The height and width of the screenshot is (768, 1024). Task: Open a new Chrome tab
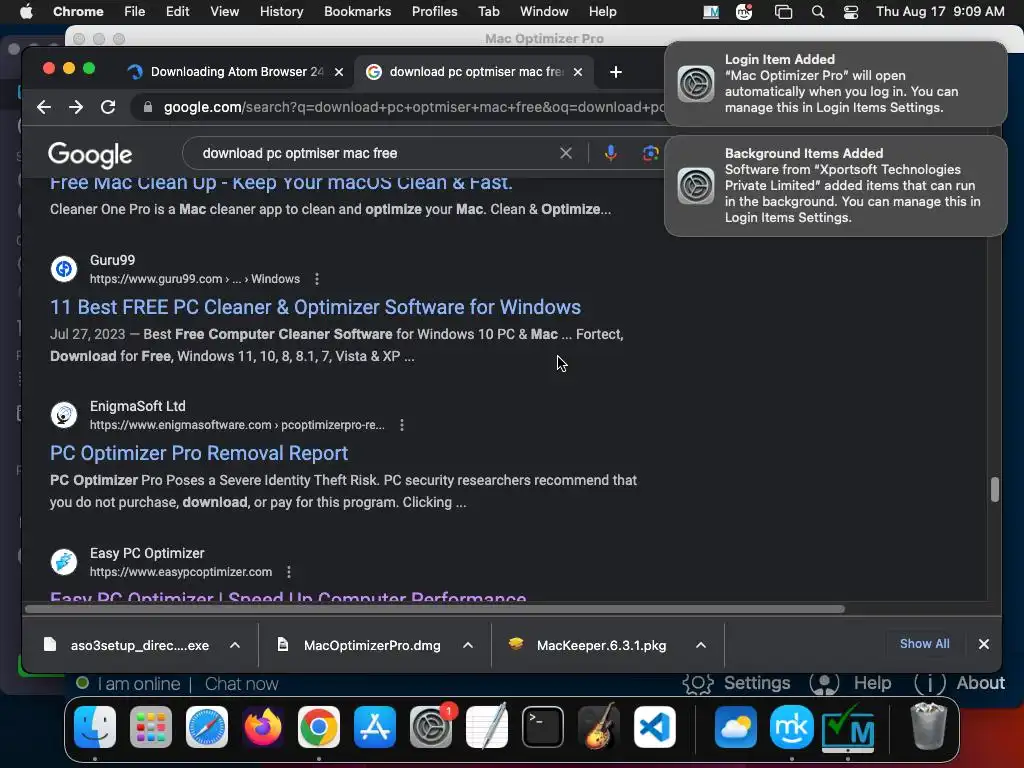pyautogui.click(x=615, y=72)
